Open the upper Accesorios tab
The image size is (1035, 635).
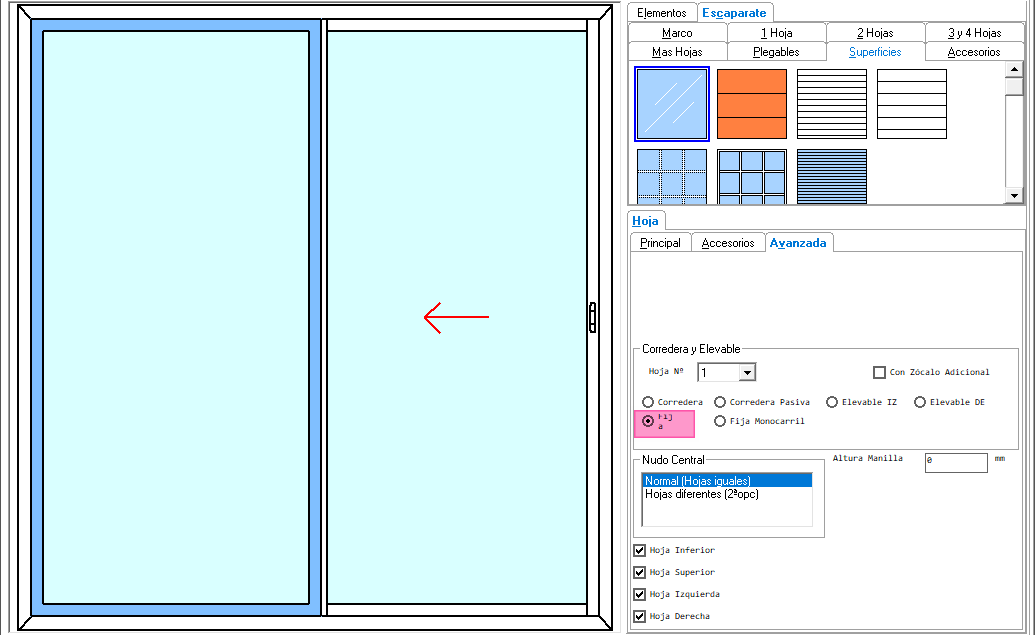(x=974, y=51)
